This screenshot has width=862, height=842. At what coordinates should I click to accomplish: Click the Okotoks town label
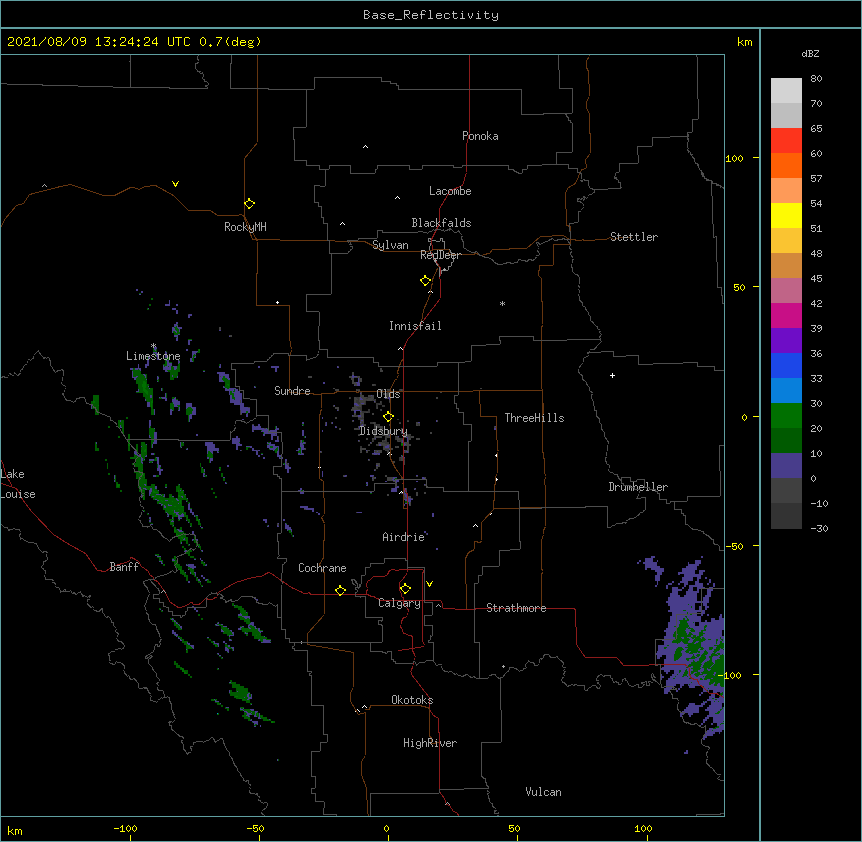click(x=412, y=700)
